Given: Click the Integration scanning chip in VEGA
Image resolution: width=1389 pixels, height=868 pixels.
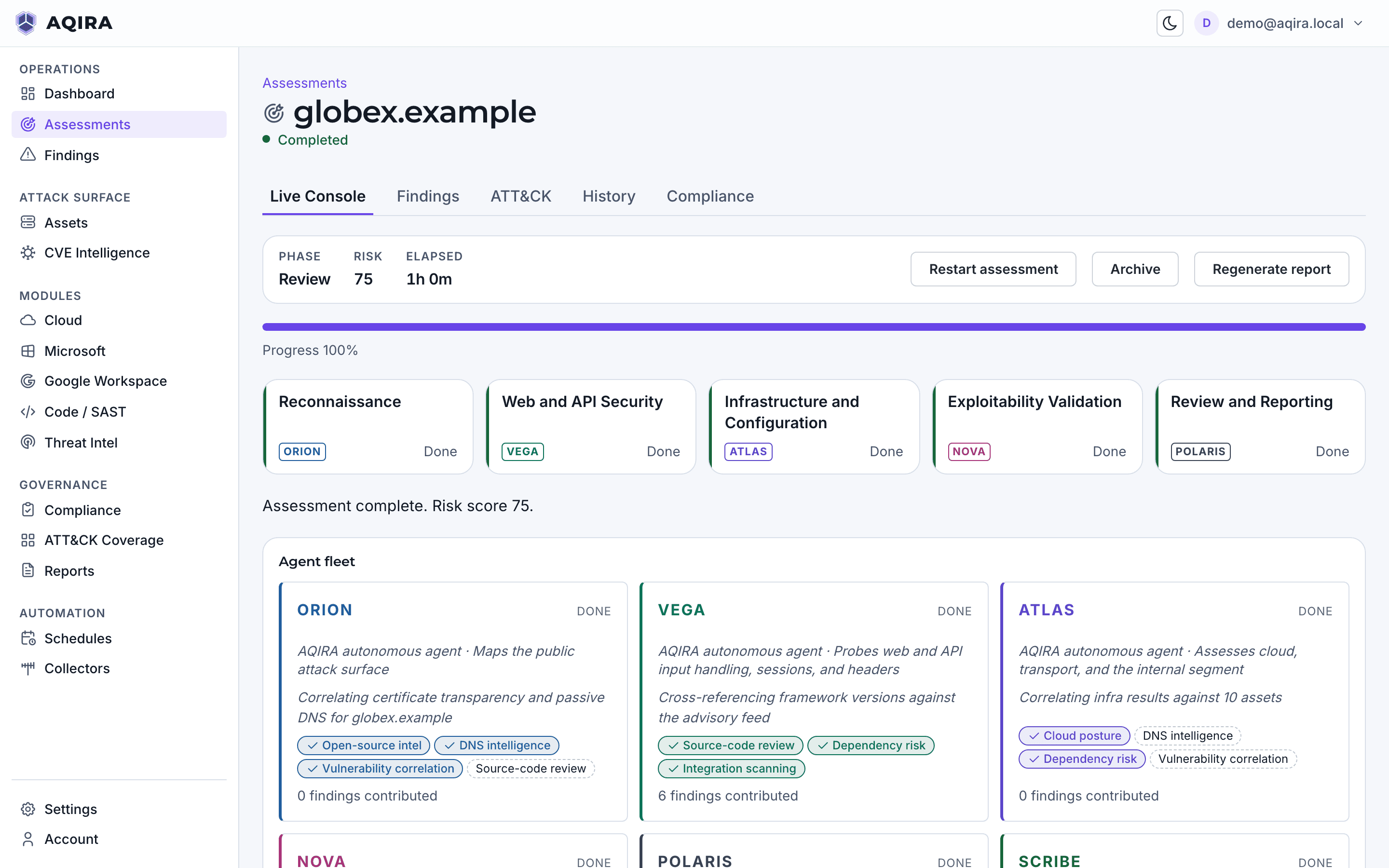Looking at the screenshot, I should click(731, 769).
